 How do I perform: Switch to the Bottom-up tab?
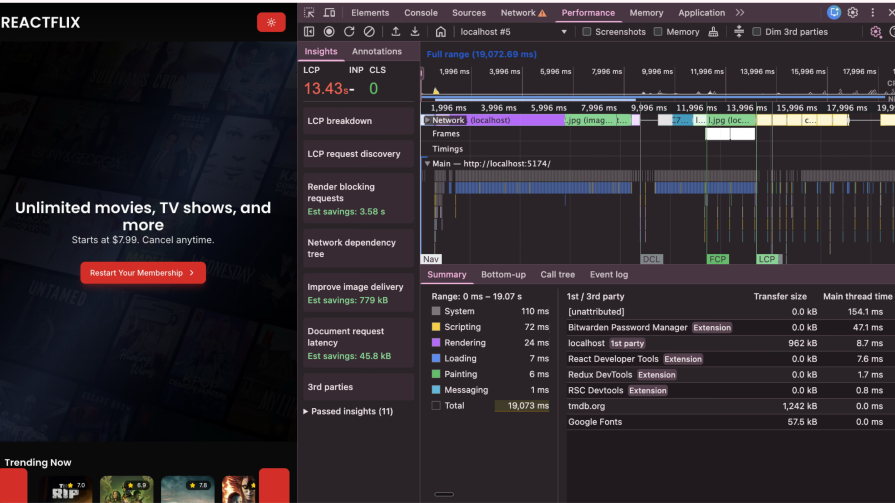click(503, 274)
